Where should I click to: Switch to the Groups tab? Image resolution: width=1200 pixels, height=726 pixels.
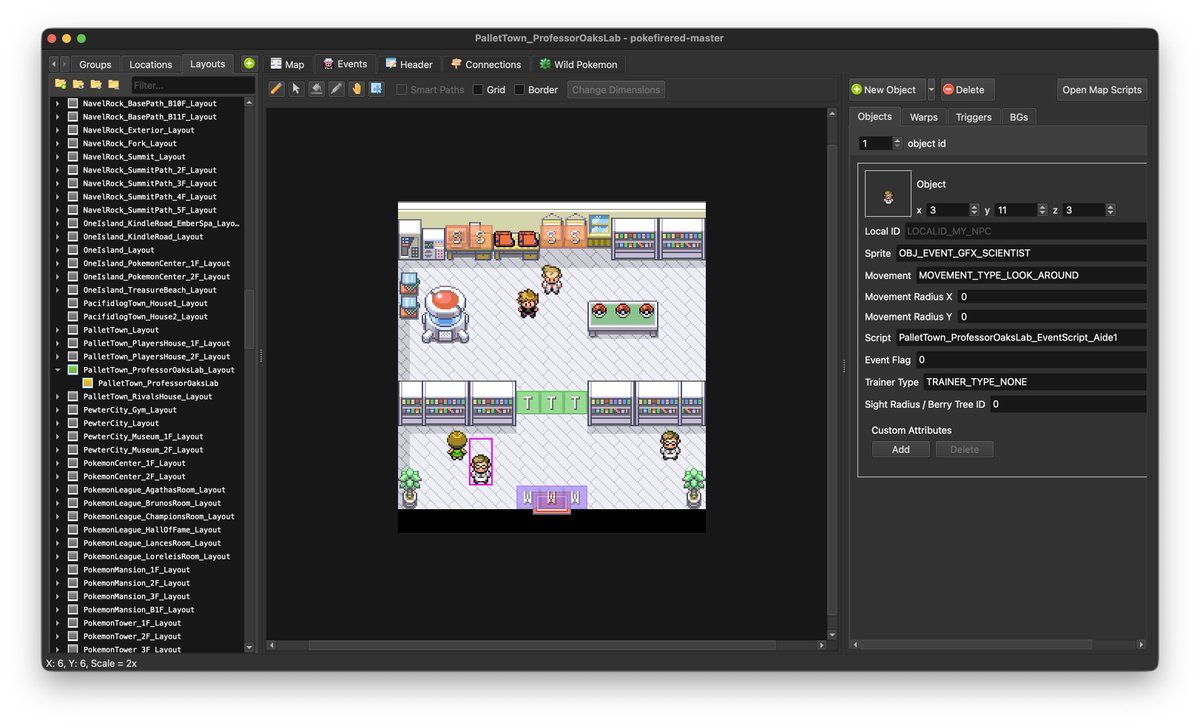[95, 64]
